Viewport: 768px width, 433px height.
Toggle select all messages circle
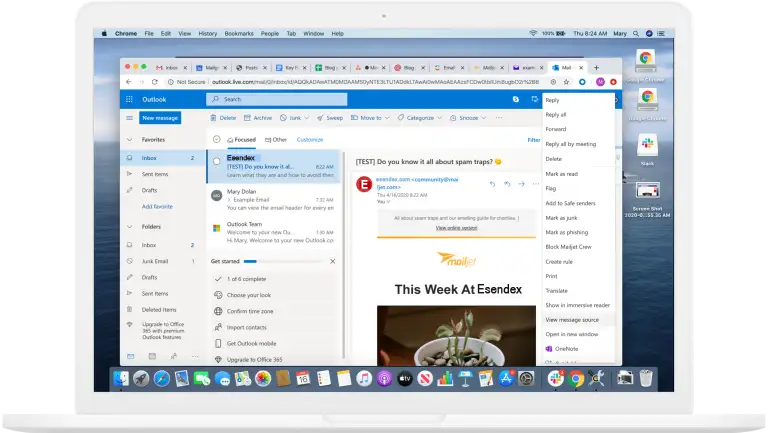click(x=216, y=140)
